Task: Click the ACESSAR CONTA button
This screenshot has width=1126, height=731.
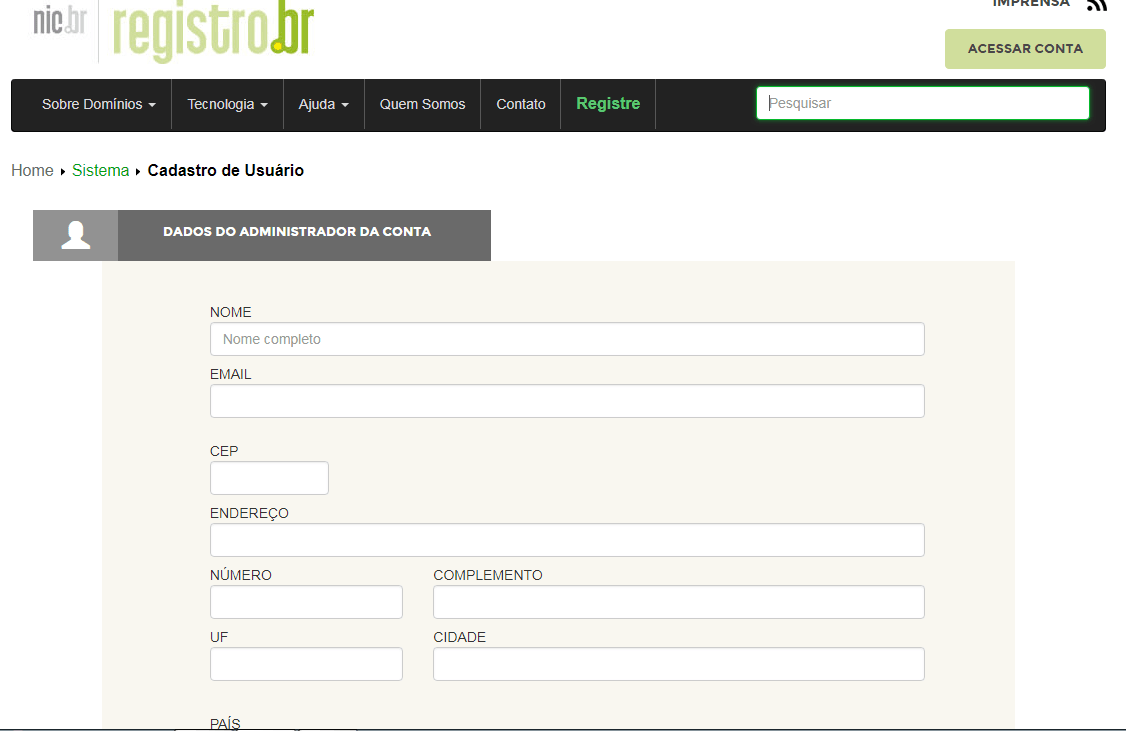Action: click(1025, 49)
